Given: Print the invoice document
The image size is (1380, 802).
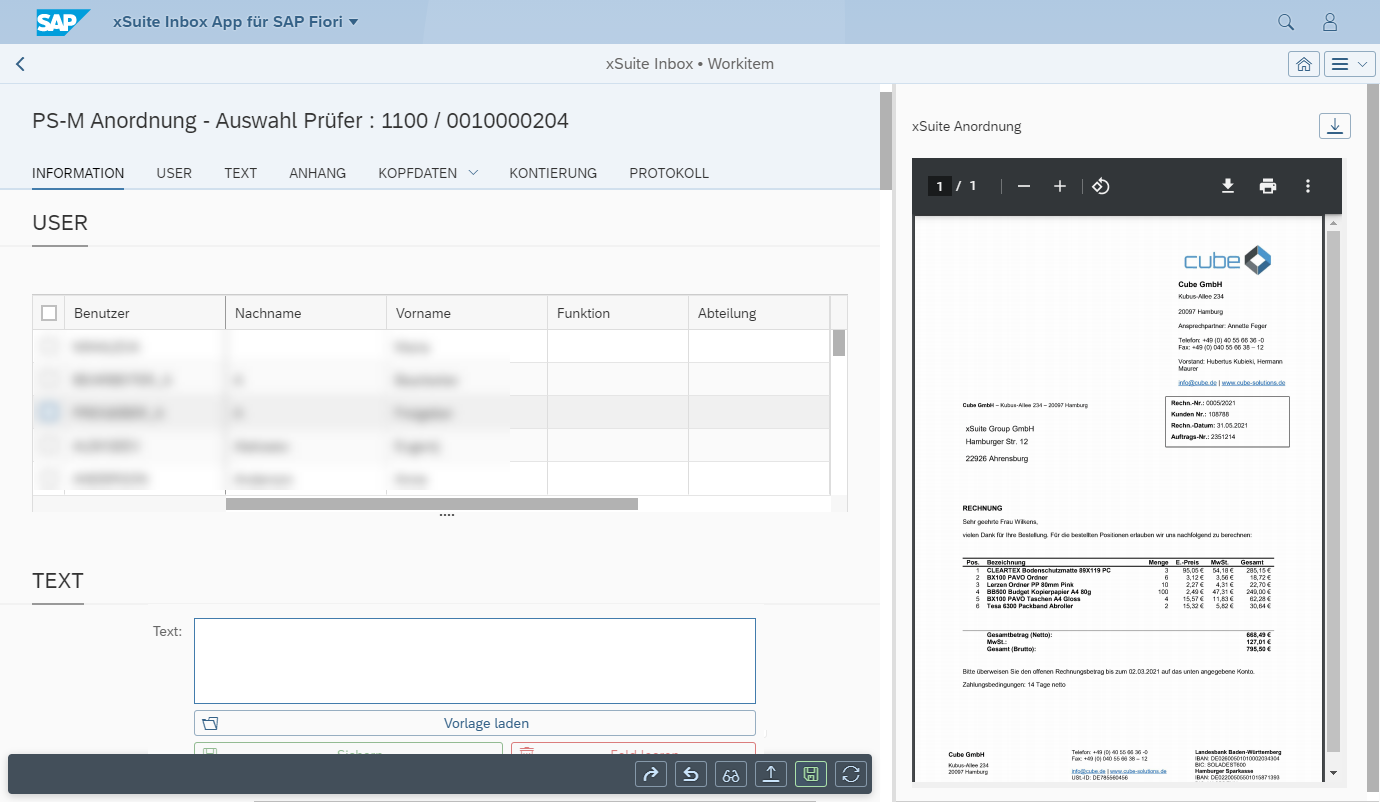Looking at the screenshot, I should coord(1267,186).
